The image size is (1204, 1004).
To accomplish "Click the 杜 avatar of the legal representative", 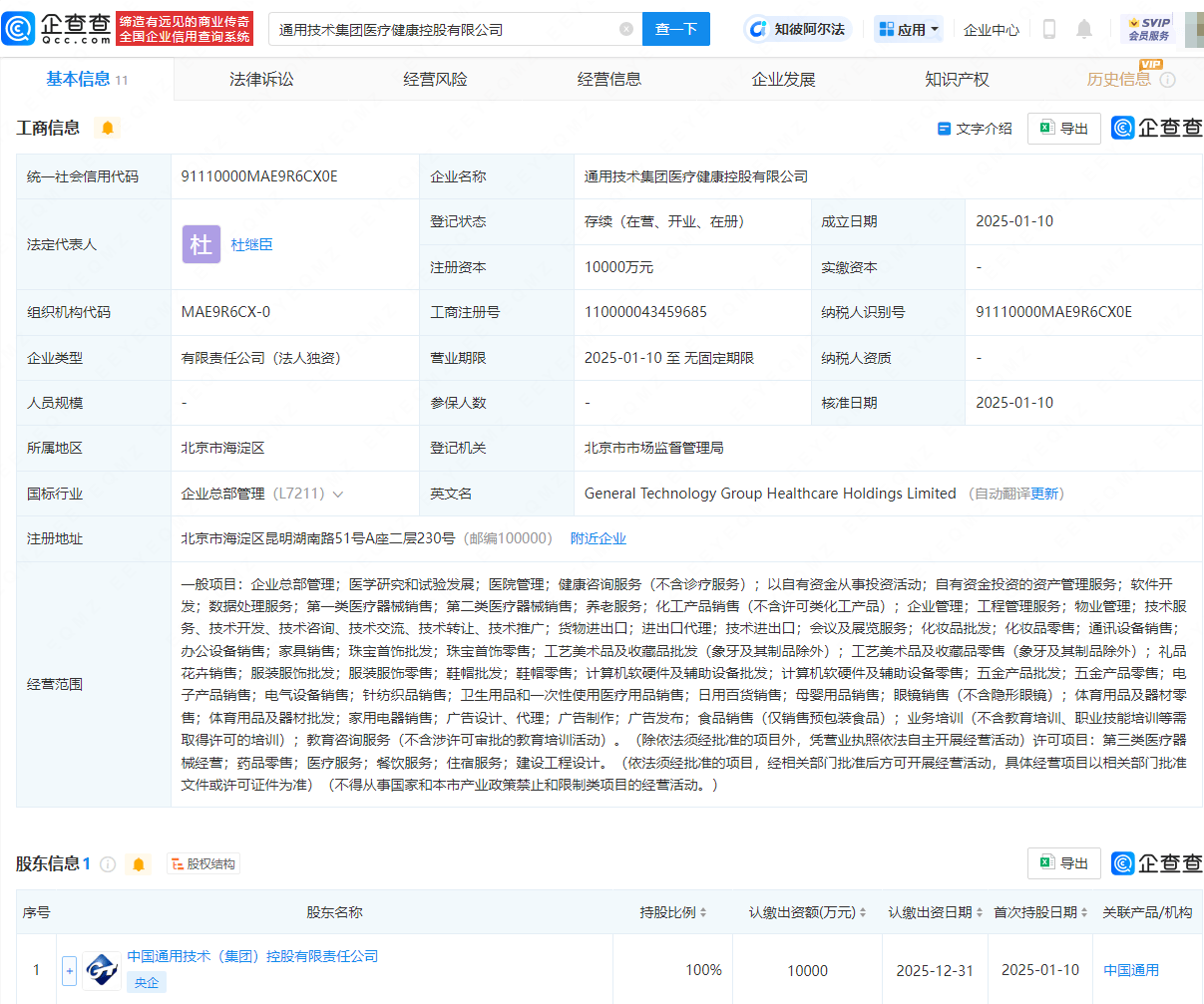I will [201, 244].
